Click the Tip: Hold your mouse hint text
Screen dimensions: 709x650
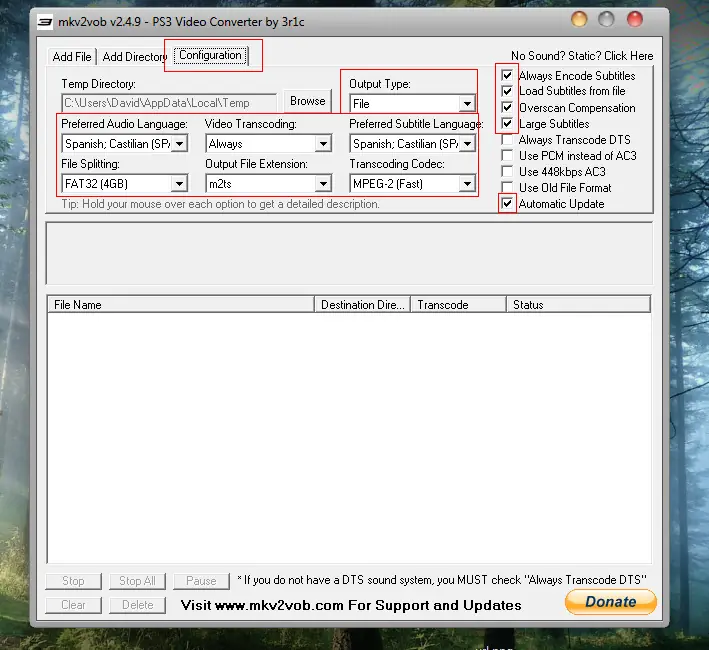pos(221,204)
